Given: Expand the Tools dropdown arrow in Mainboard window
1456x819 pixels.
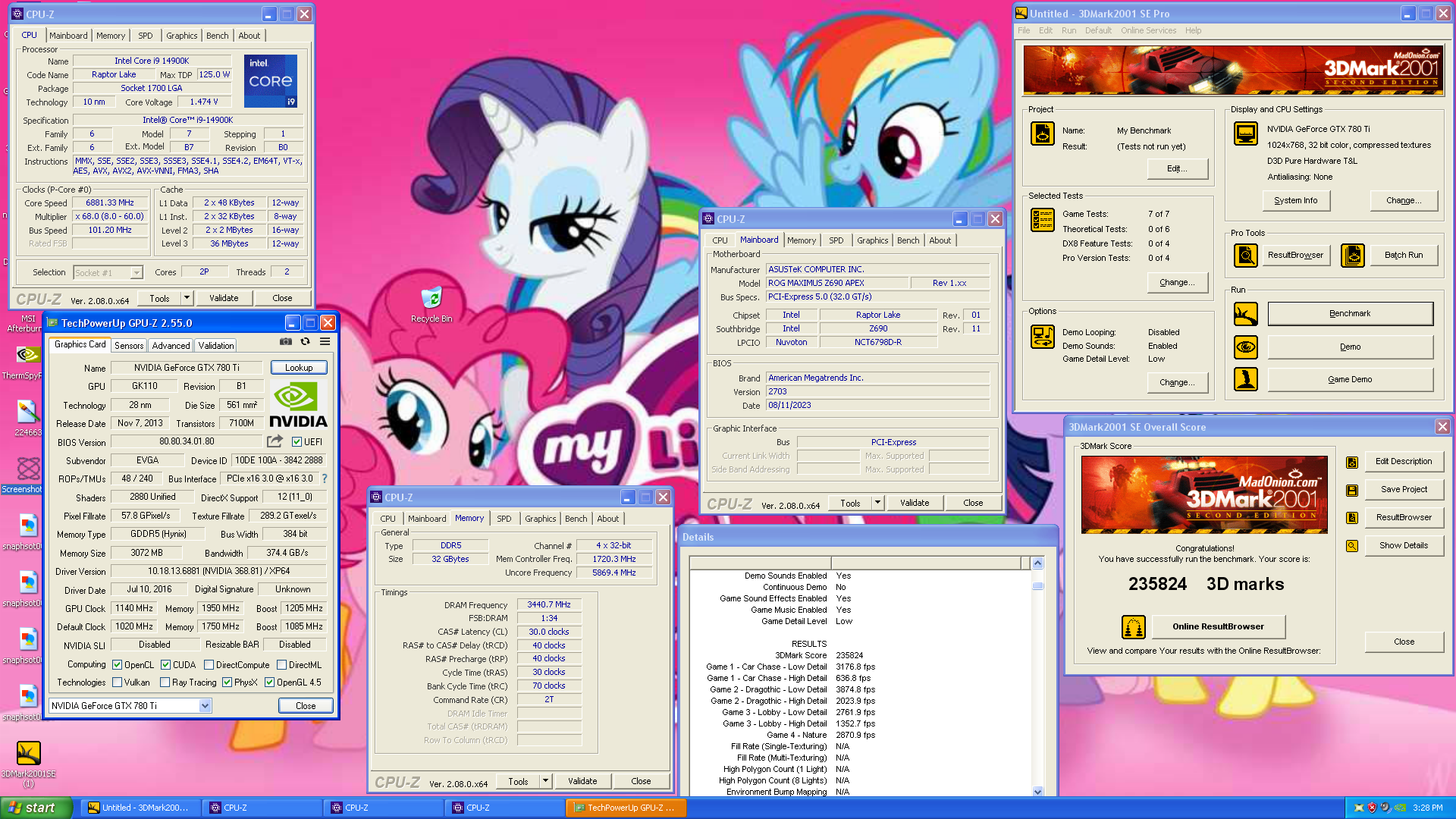Looking at the screenshot, I should (878, 503).
